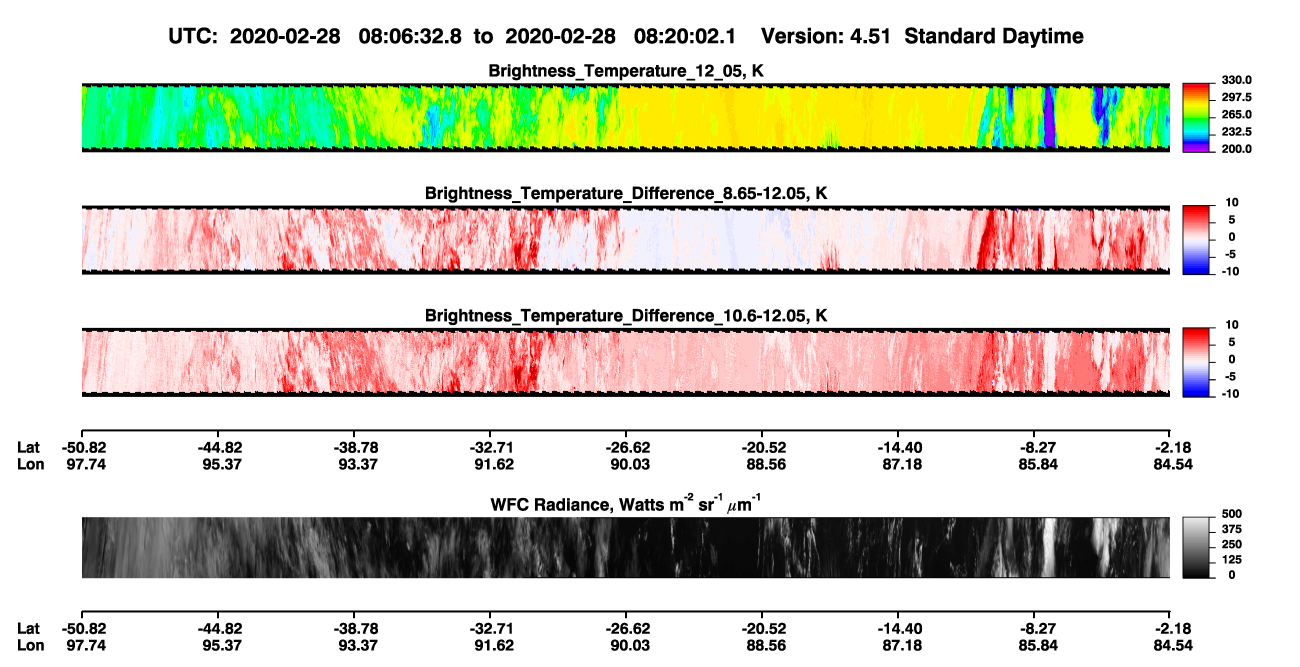Click the 330.0 colorbar label
The height and width of the screenshot is (667, 1300).
[x=1236, y=80]
